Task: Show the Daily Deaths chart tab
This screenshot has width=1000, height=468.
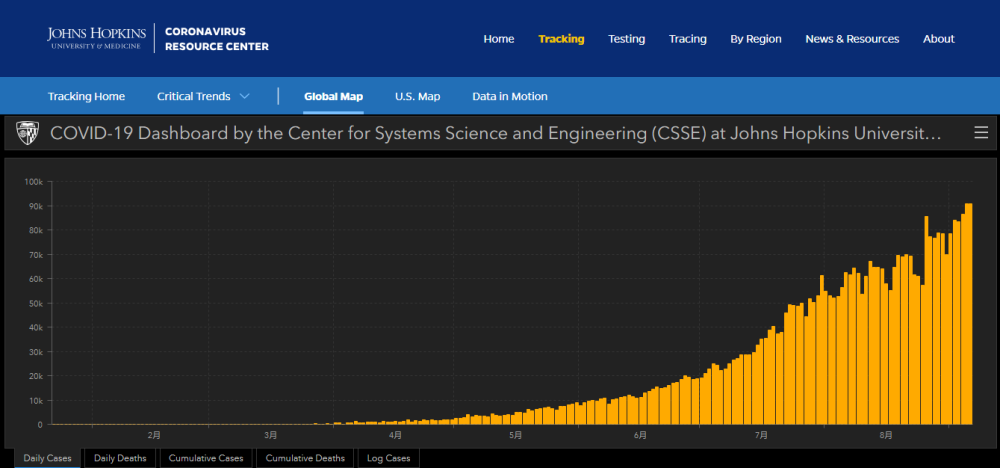Action: coord(120,458)
